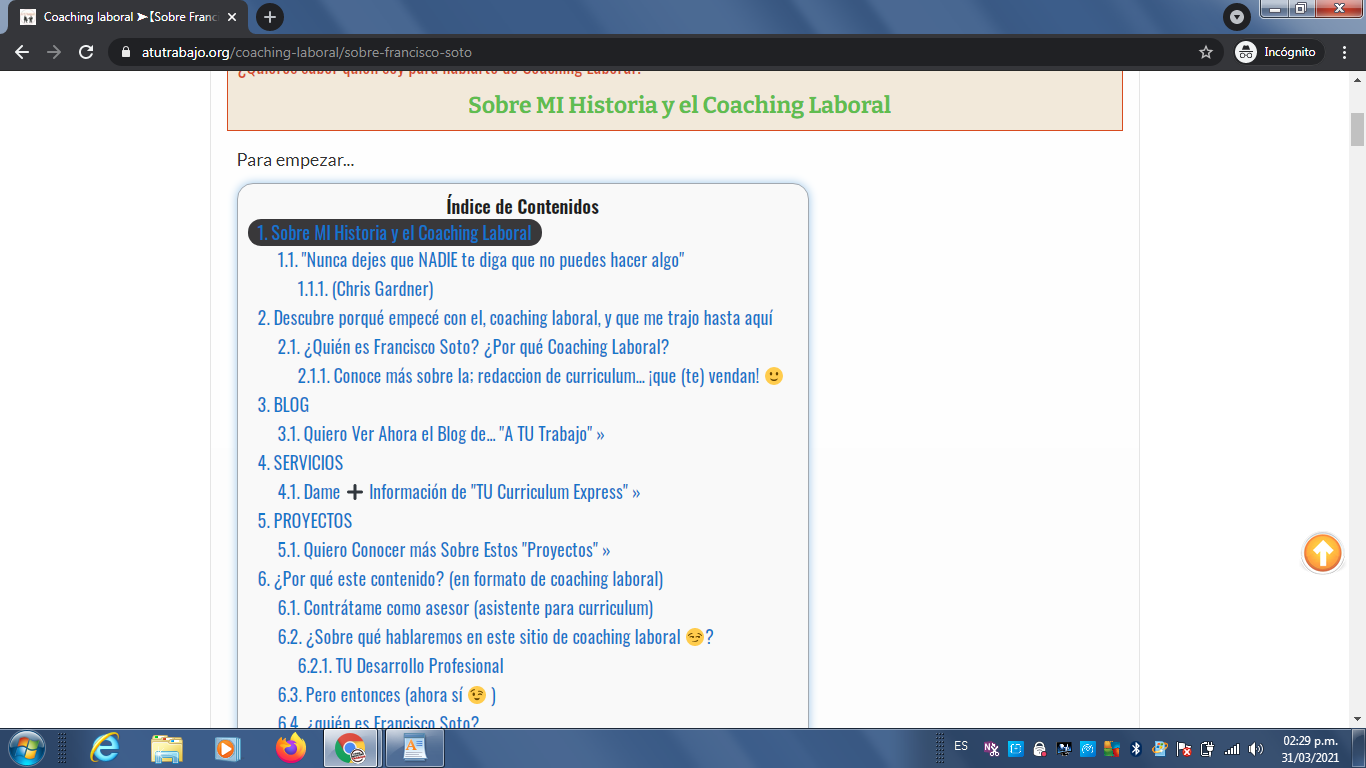Image resolution: width=1366 pixels, height=768 pixels.
Task: Click the Bluetooth tray icon
Action: (x=1135, y=748)
